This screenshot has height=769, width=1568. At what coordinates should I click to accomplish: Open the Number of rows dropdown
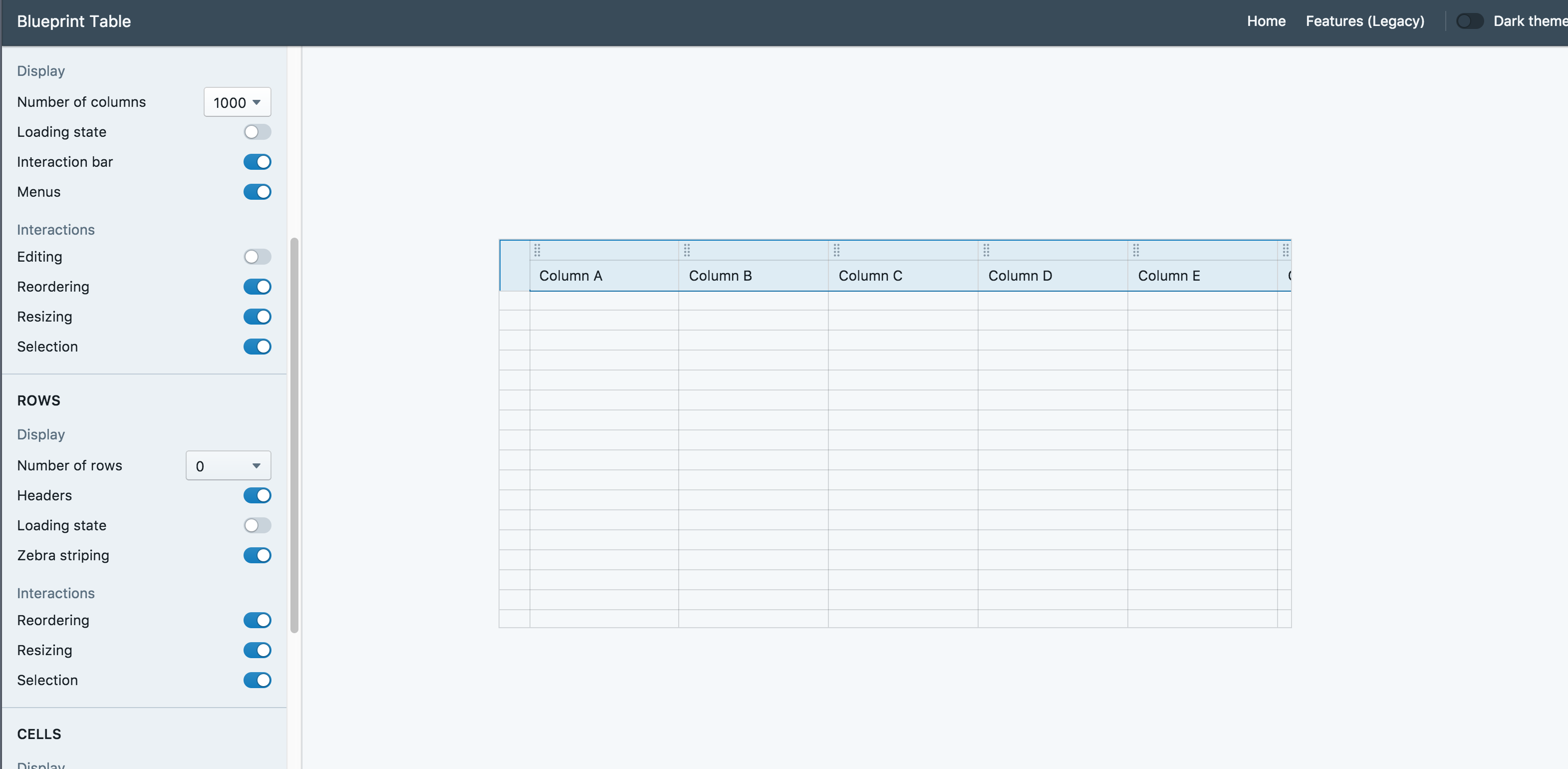[228, 465]
